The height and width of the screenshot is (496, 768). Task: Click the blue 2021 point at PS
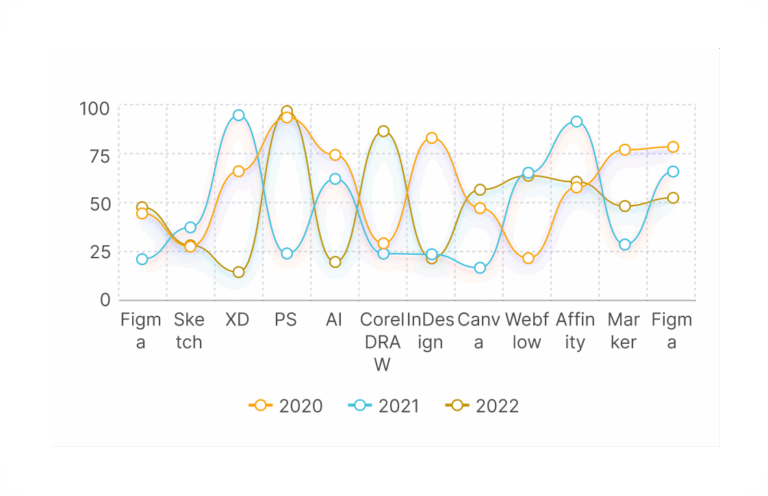[x=287, y=254]
